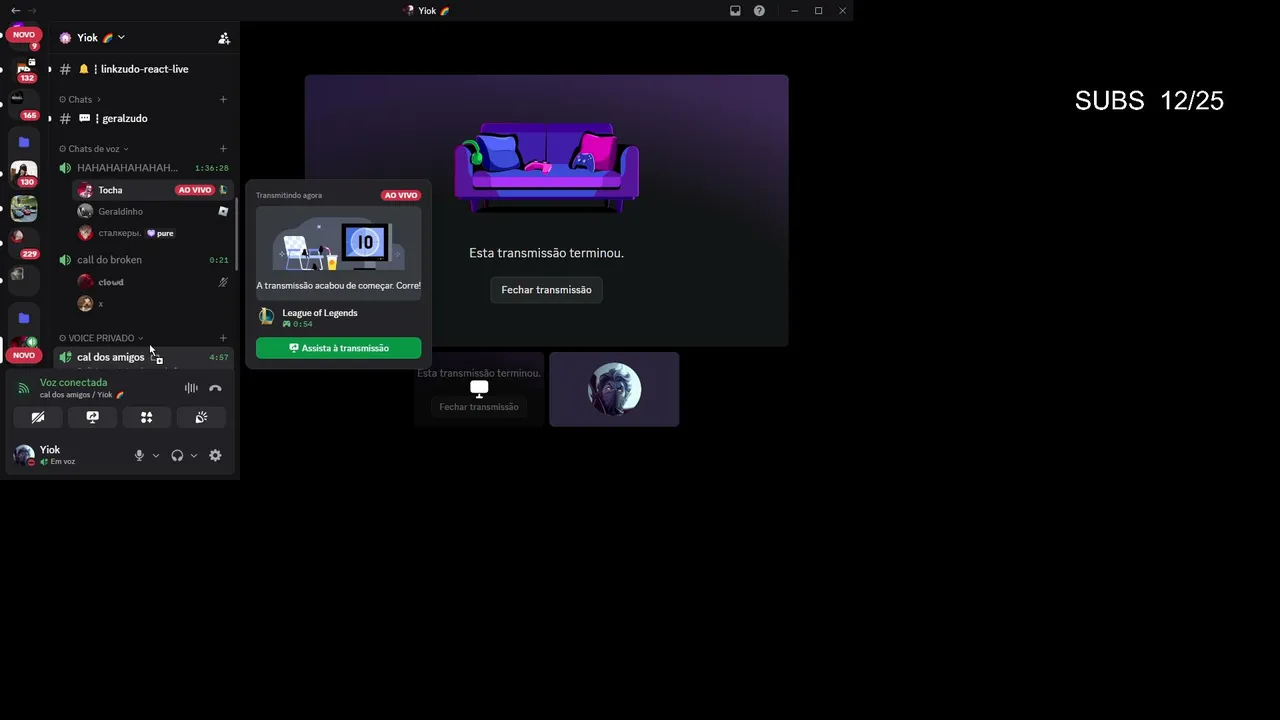The image size is (1280, 720).
Task: Click the invite icon beside cal dos amigos
Action: pyautogui.click(x=156, y=358)
